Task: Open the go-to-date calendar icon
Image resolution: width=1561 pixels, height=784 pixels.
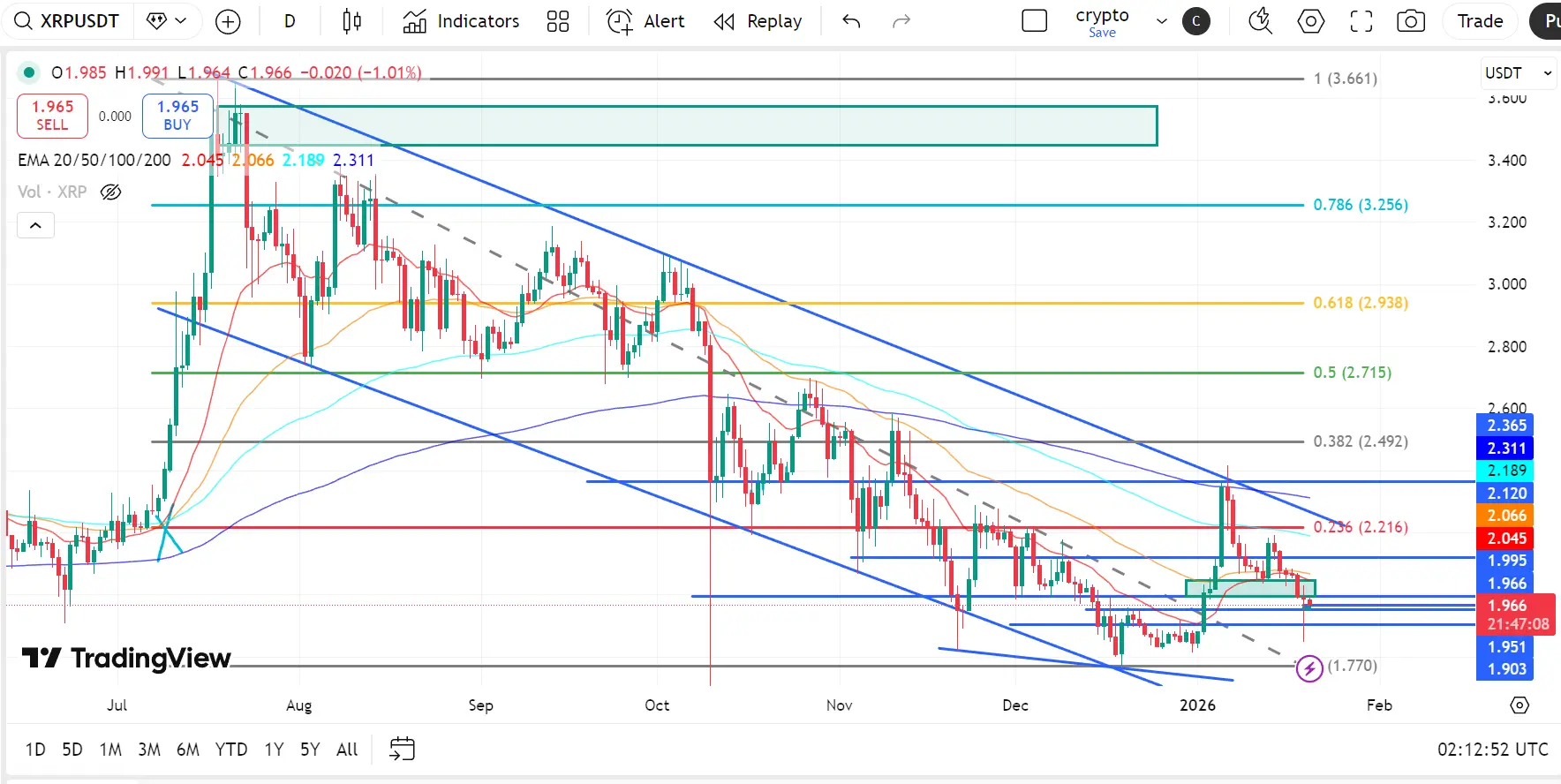Action: click(x=402, y=750)
